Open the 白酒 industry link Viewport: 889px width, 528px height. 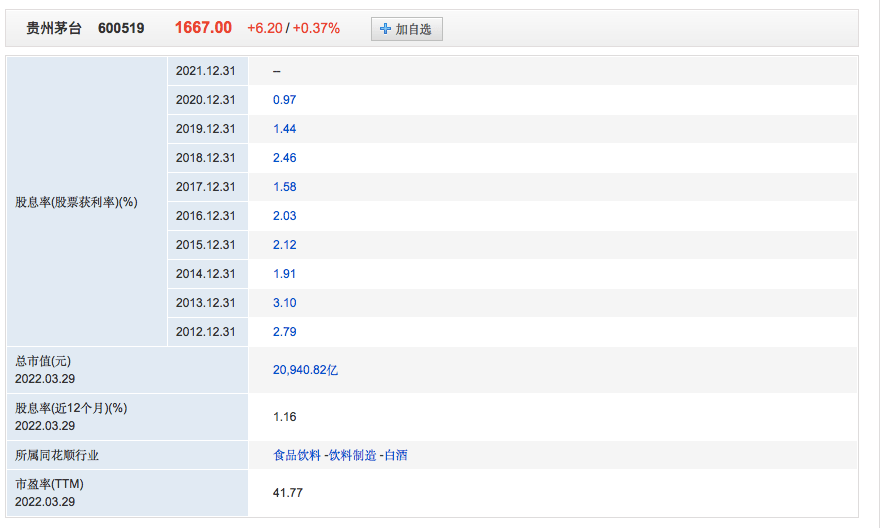396,455
